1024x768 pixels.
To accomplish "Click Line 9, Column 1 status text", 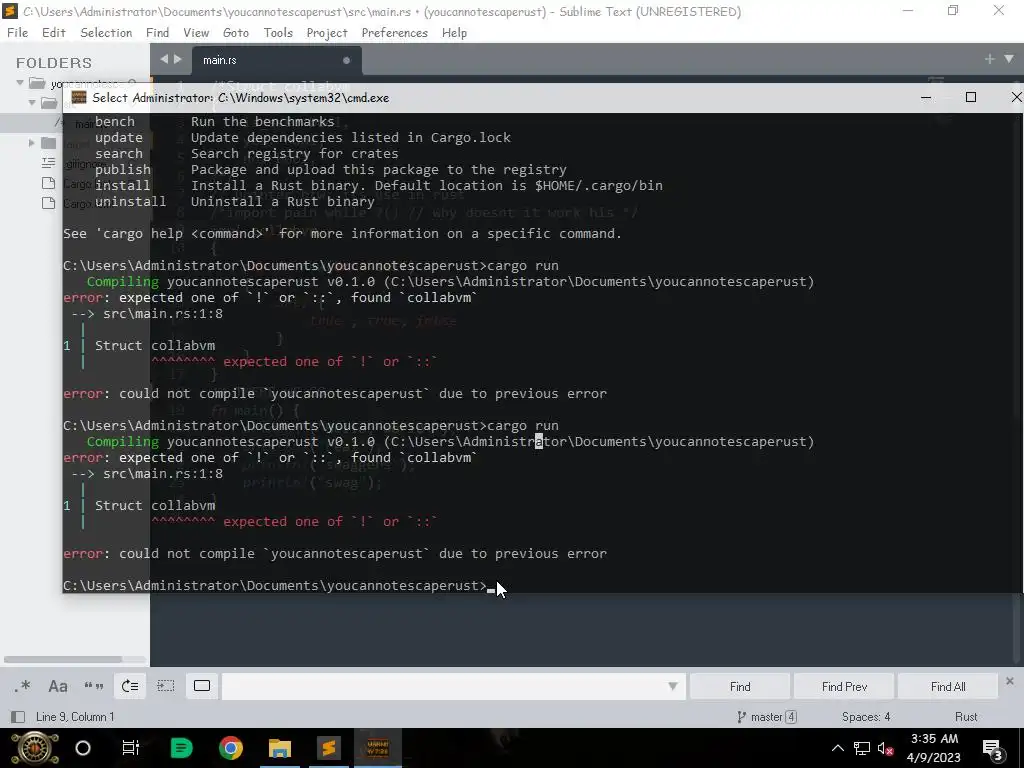I will 75,717.
